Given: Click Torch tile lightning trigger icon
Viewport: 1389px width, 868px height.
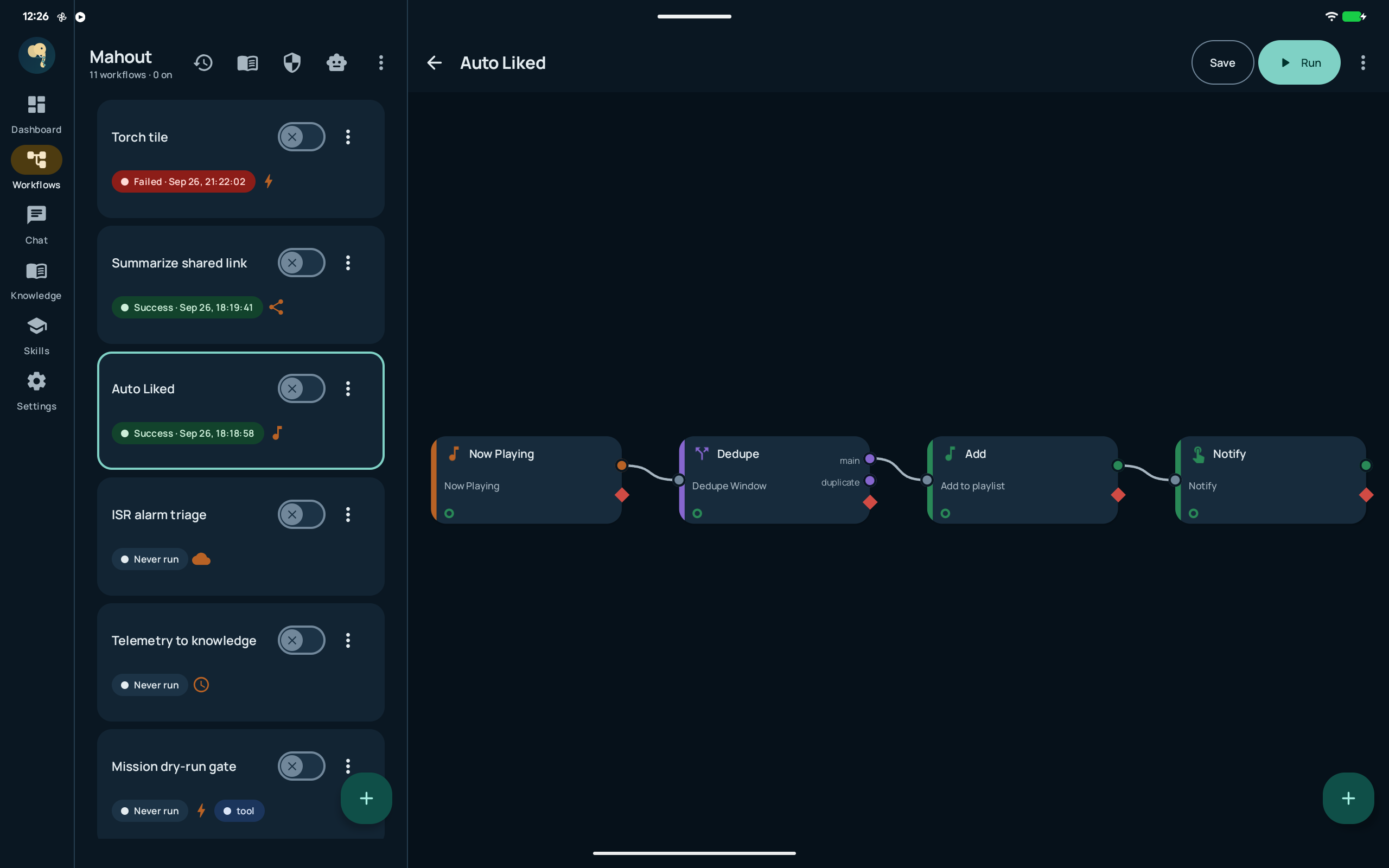Looking at the screenshot, I should (269, 181).
